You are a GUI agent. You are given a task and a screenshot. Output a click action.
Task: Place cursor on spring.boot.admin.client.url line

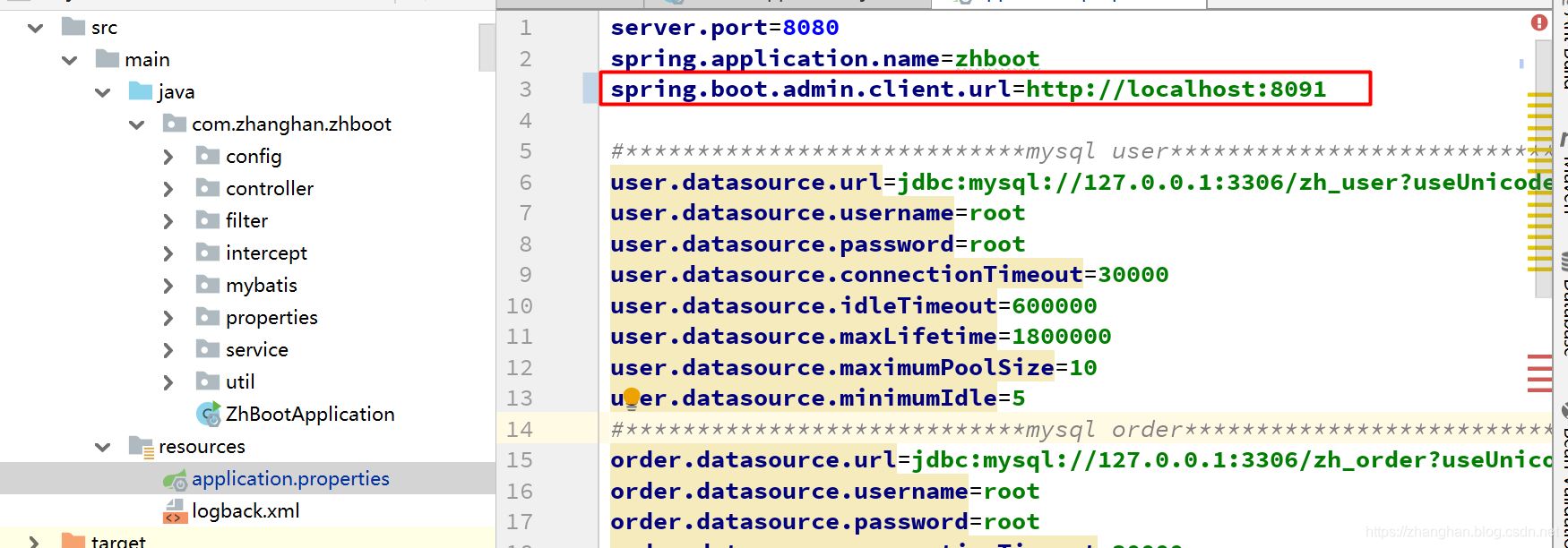coord(968,90)
